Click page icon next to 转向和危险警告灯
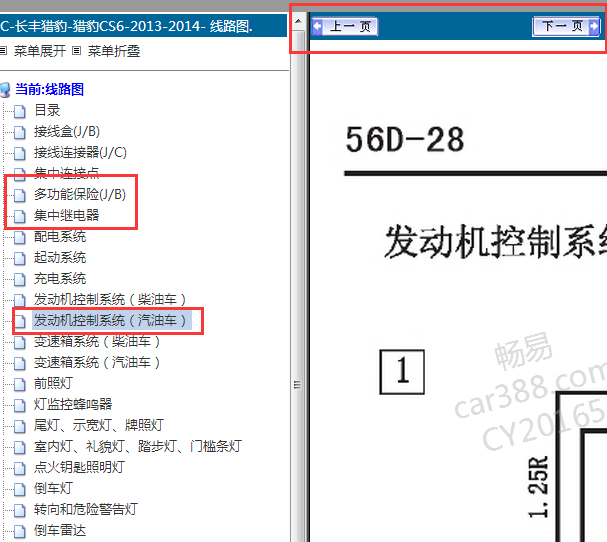 (20, 510)
